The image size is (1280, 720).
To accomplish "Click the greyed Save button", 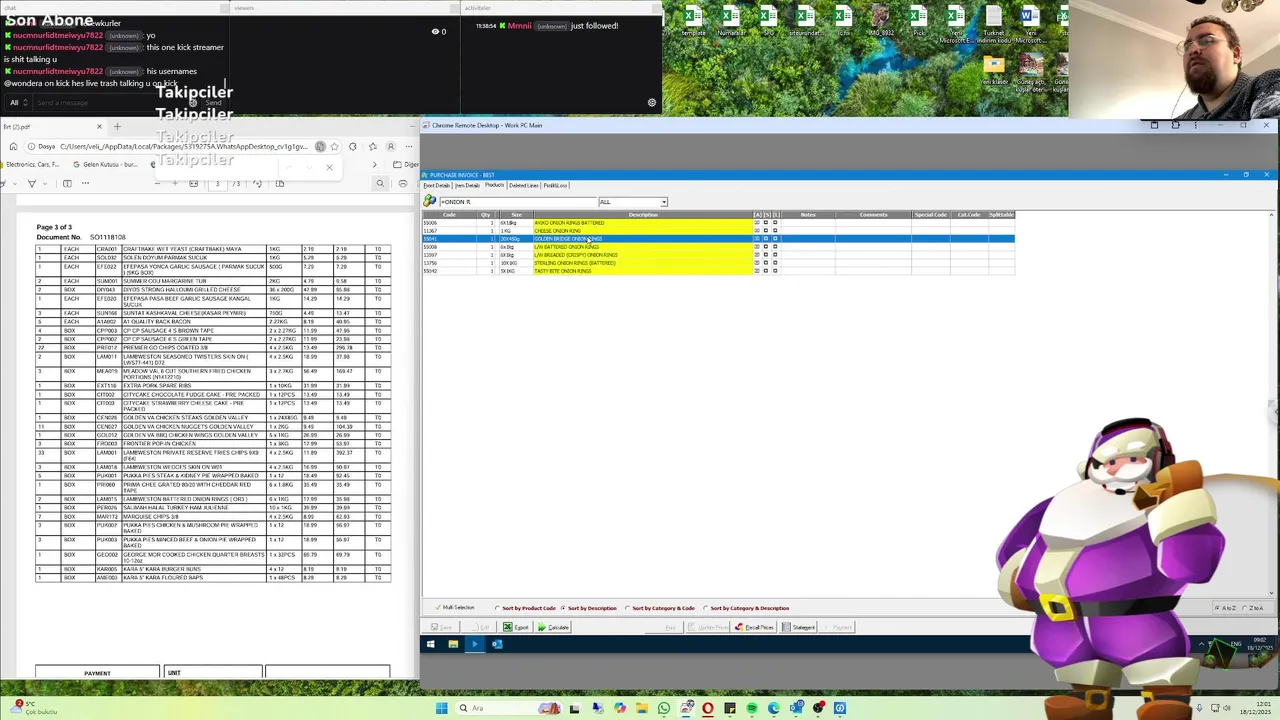I will pos(441,627).
